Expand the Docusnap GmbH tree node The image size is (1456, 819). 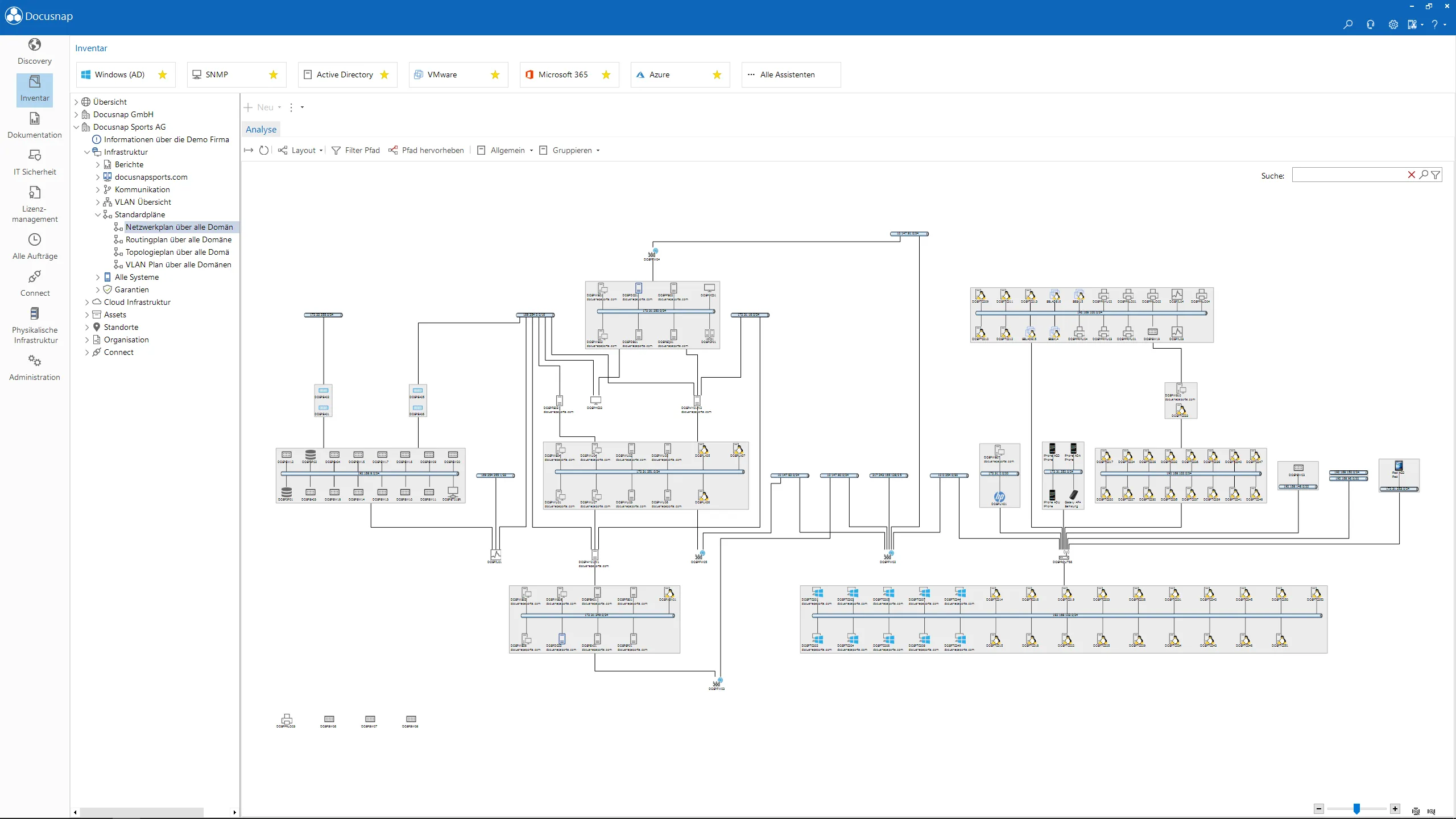click(x=76, y=114)
